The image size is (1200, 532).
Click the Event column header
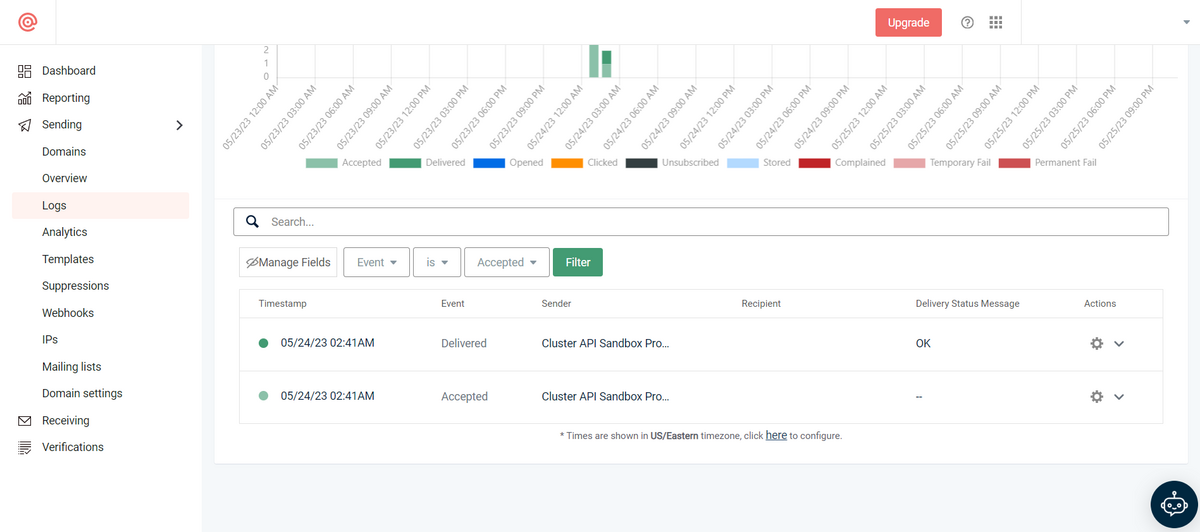[x=453, y=303]
